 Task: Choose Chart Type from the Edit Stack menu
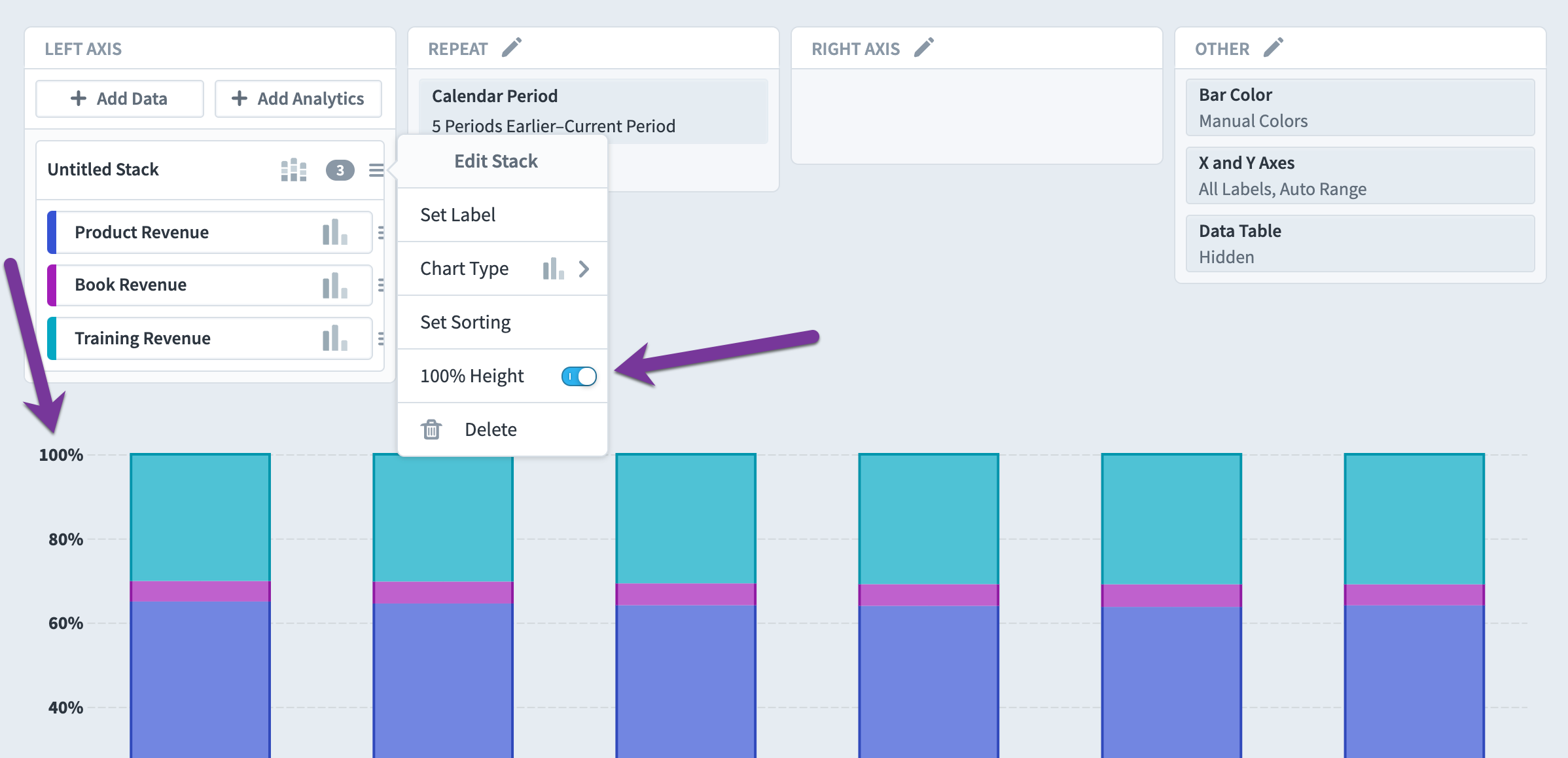coord(503,268)
